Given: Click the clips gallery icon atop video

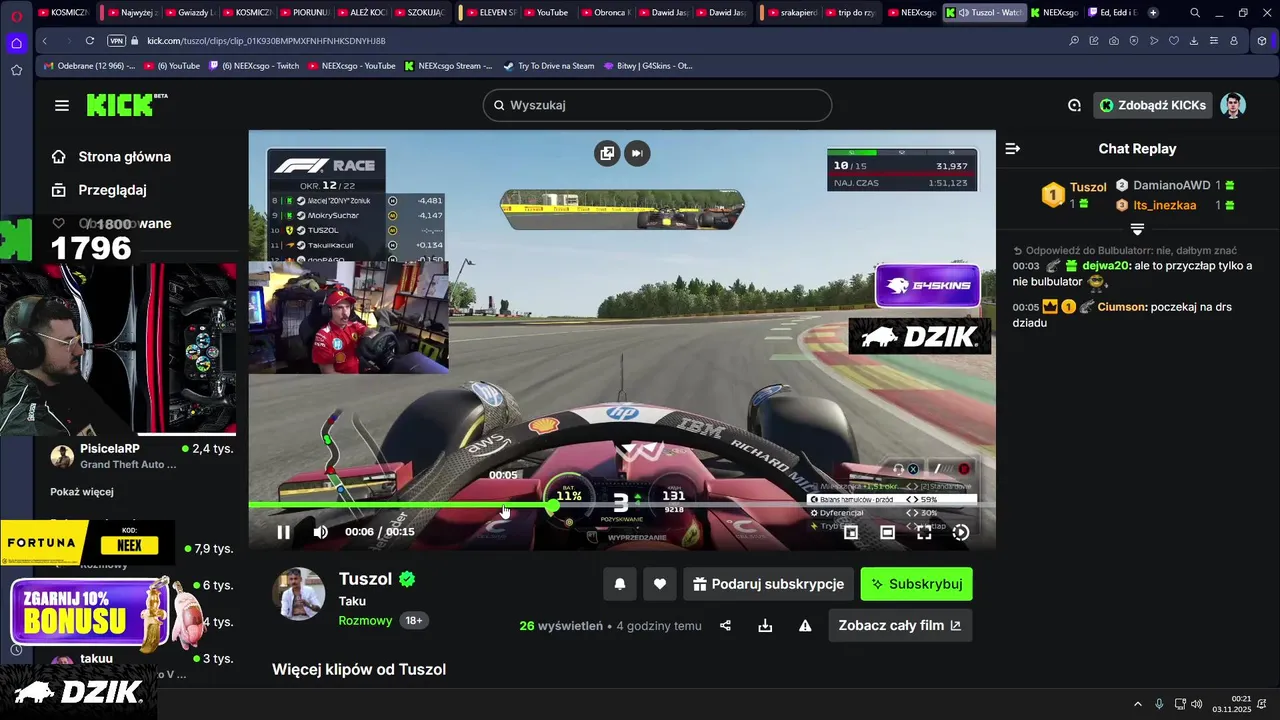Looking at the screenshot, I should coord(607,153).
